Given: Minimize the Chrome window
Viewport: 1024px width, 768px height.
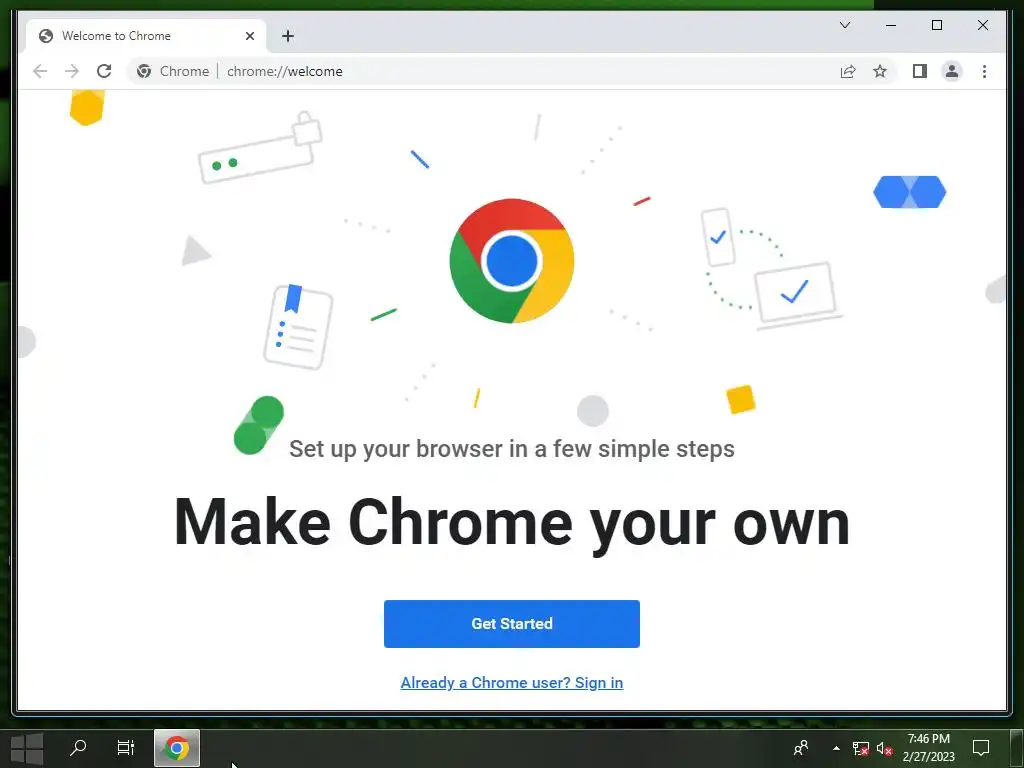Looking at the screenshot, I should pyautogui.click(x=891, y=25).
